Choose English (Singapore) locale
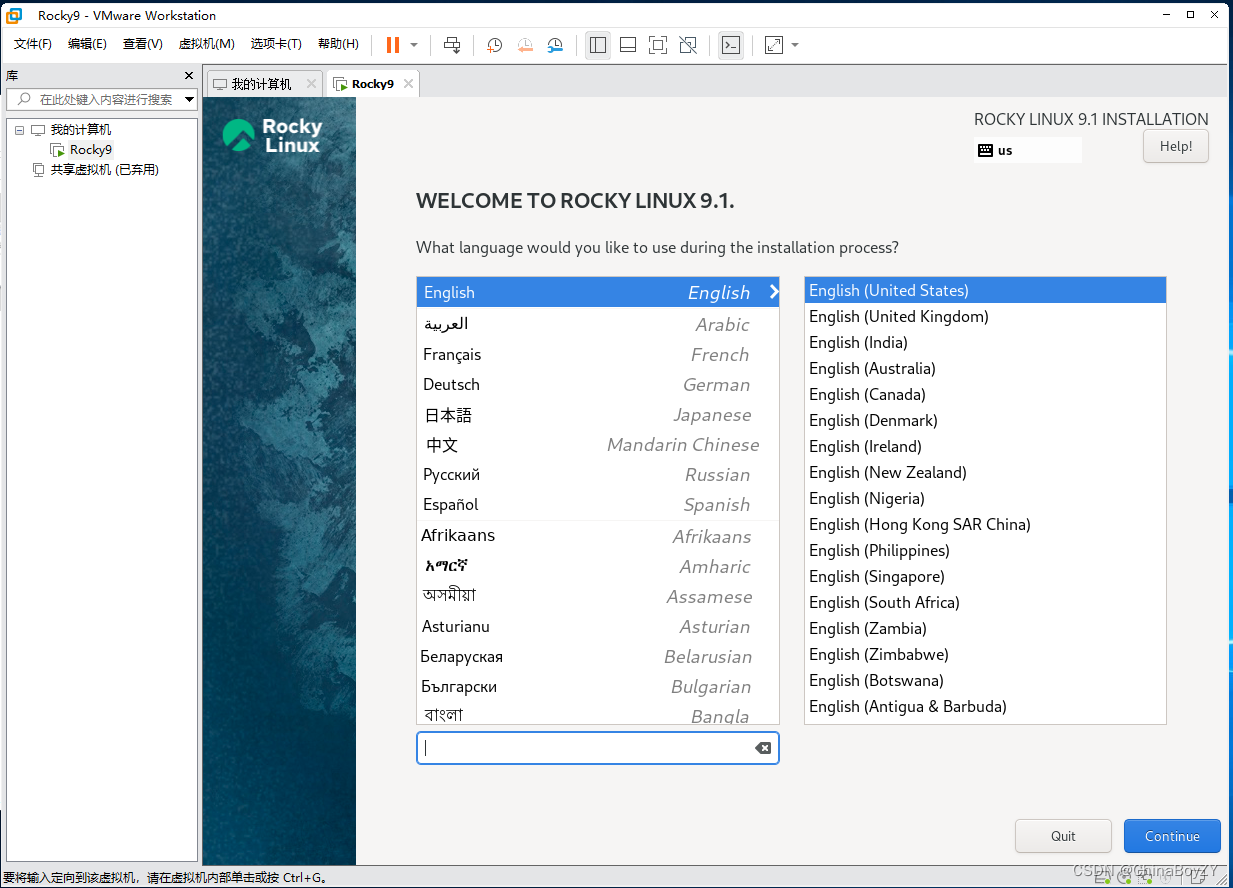 coord(985,576)
